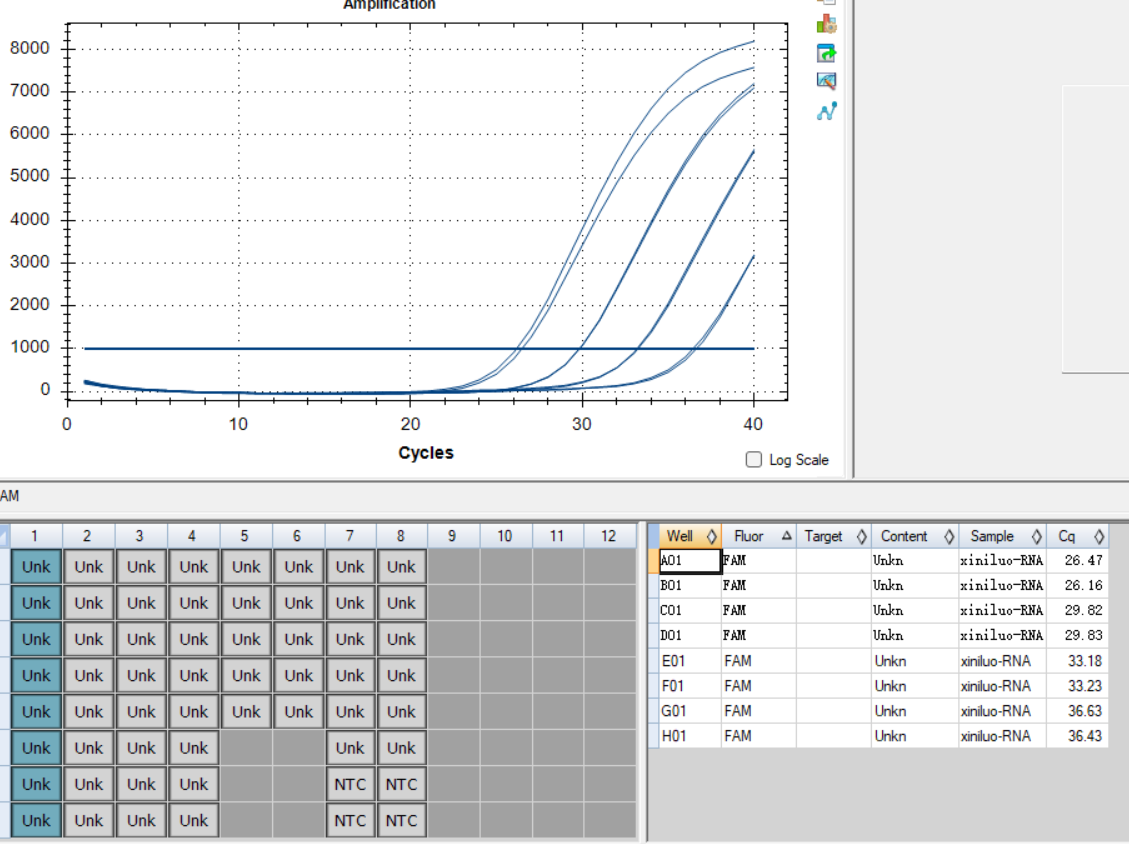Click the sort diamond in Cq header
Screen dimensions: 1129x844
1099,537
